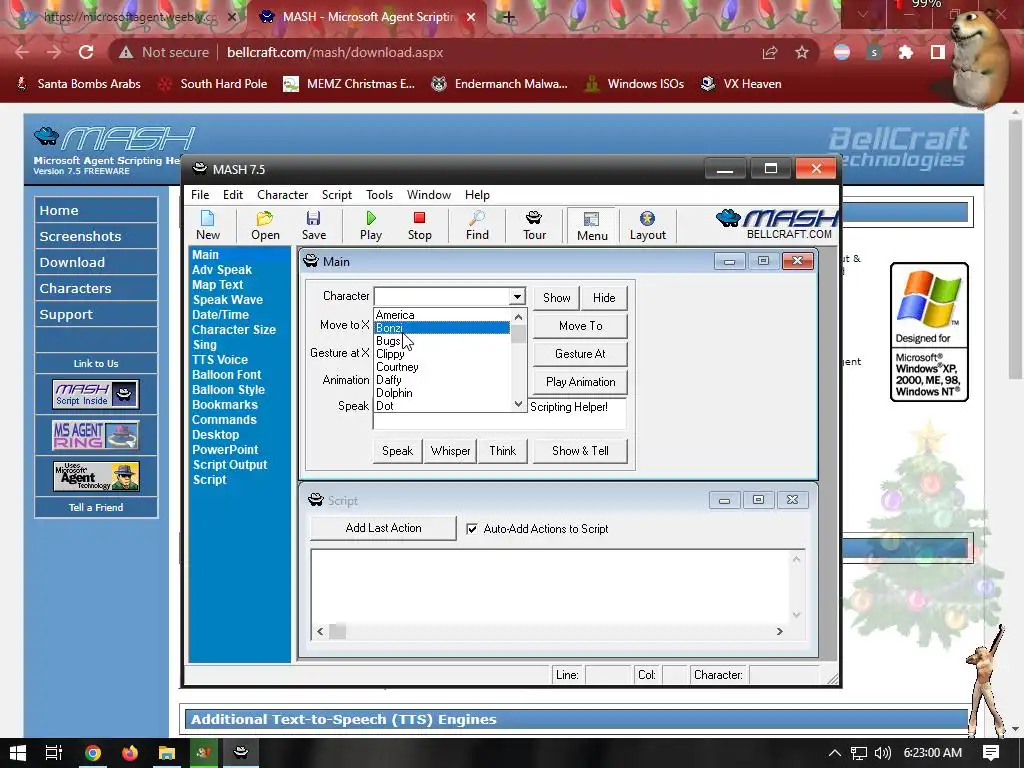Image resolution: width=1024 pixels, height=768 pixels.
Task: Click the script horizontal scrollbar right arrow
Action: [x=779, y=632]
